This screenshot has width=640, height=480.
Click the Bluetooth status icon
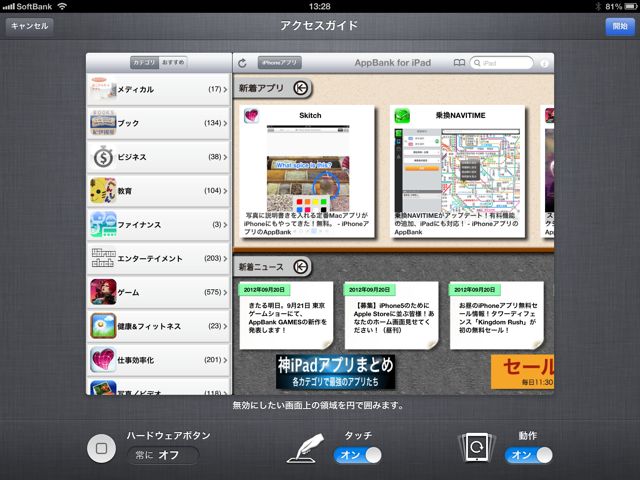(x=598, y=6)
